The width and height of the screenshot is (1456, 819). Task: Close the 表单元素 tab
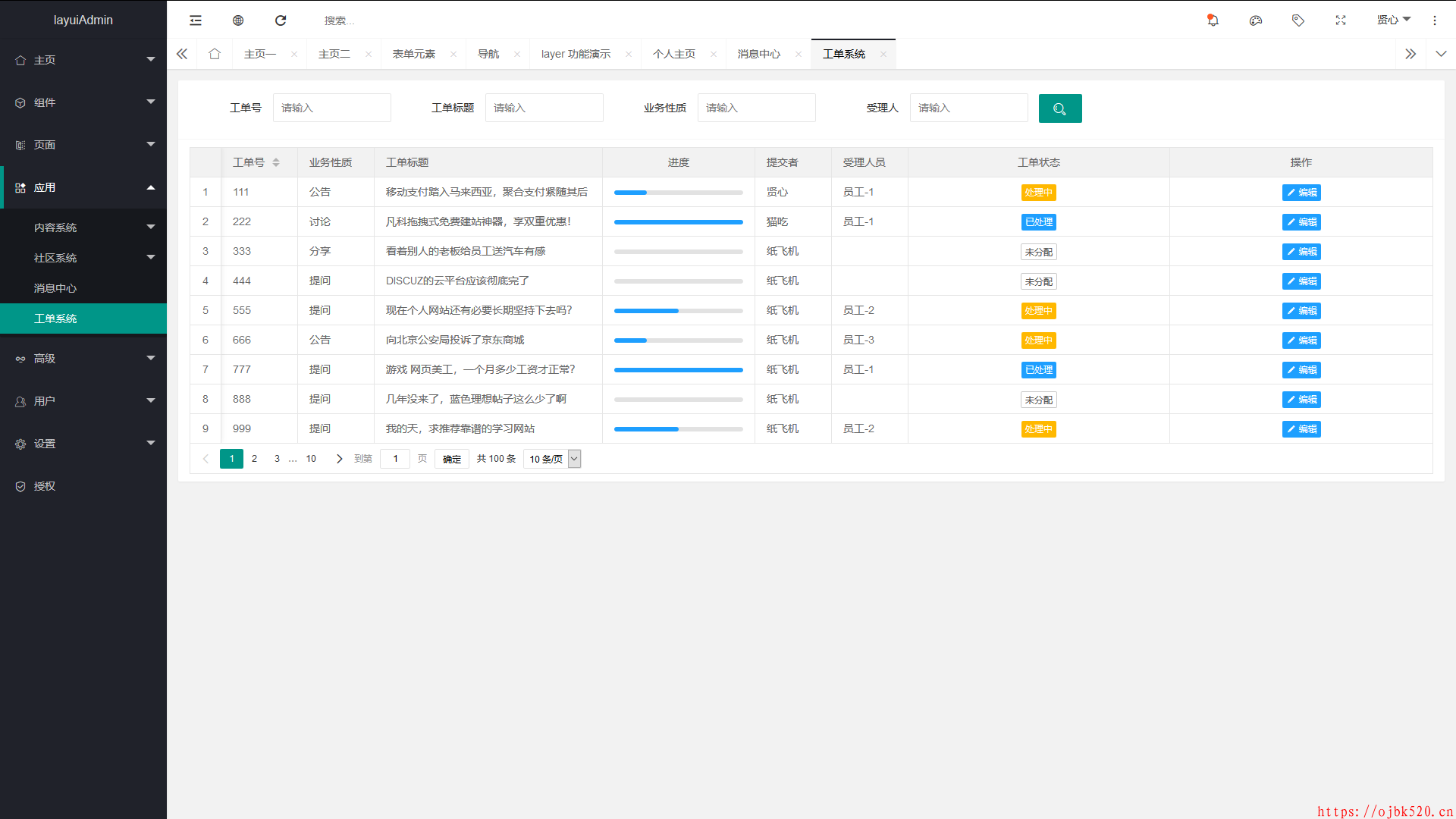point(453,54)
